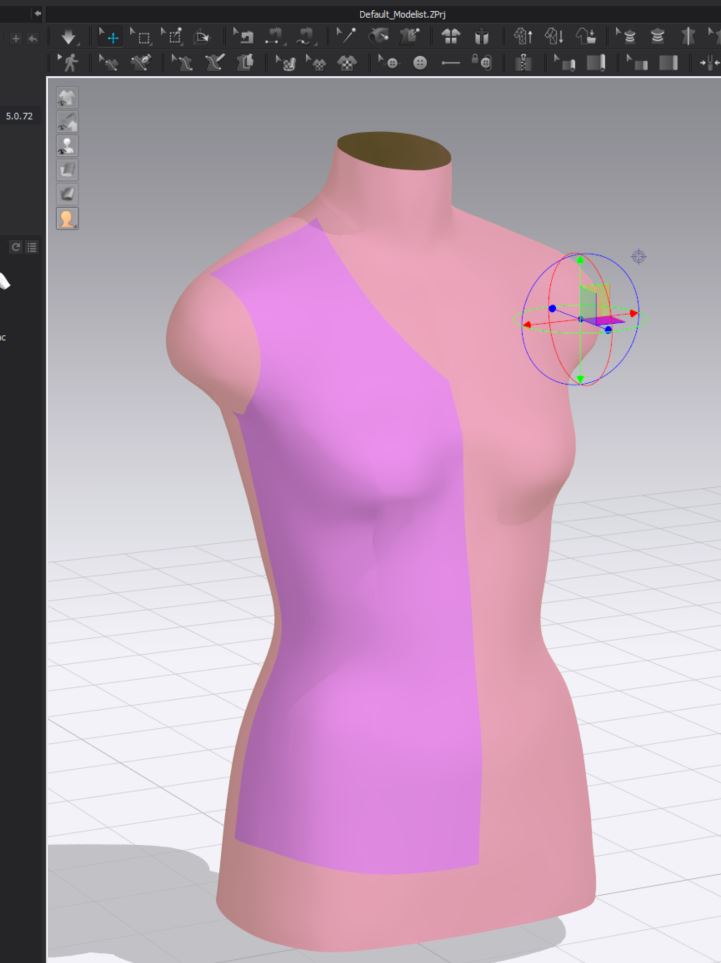721x963 pixels.
Task: Select the Edit Sewing tool
Action: click(244, 37)
